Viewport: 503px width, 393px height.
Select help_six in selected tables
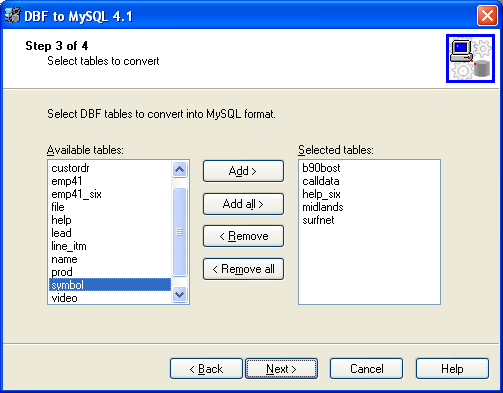pos(369,194)
